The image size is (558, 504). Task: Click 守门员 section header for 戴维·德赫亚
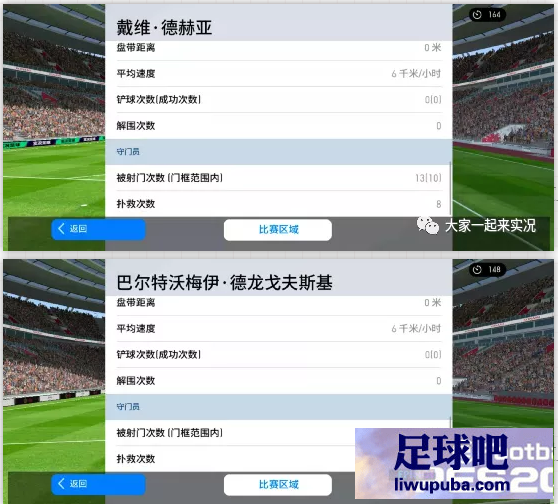pyautogui.click(x=279, y=152)
